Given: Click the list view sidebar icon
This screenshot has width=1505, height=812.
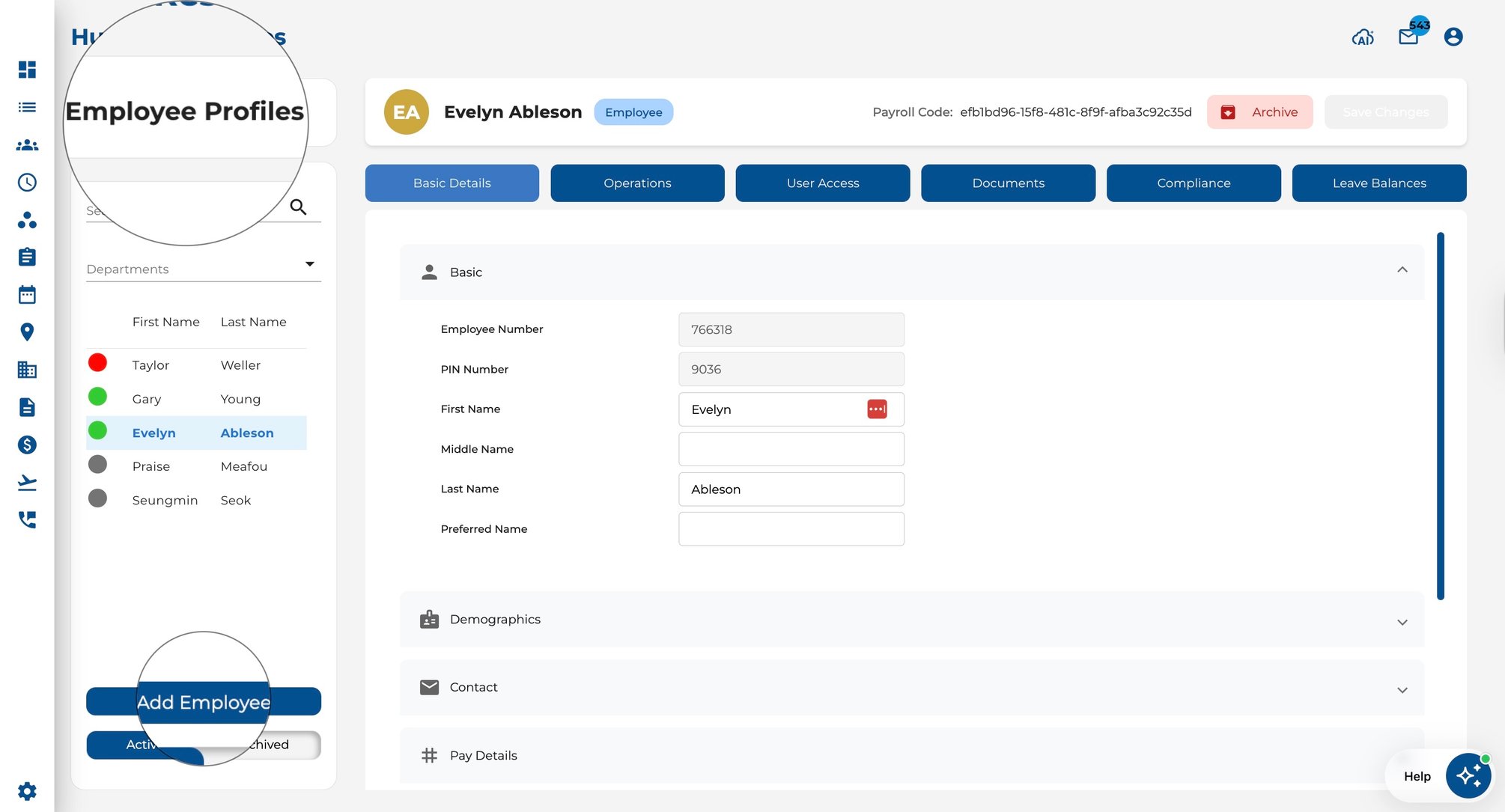Looking at the screenshot, I should (27, 107).
